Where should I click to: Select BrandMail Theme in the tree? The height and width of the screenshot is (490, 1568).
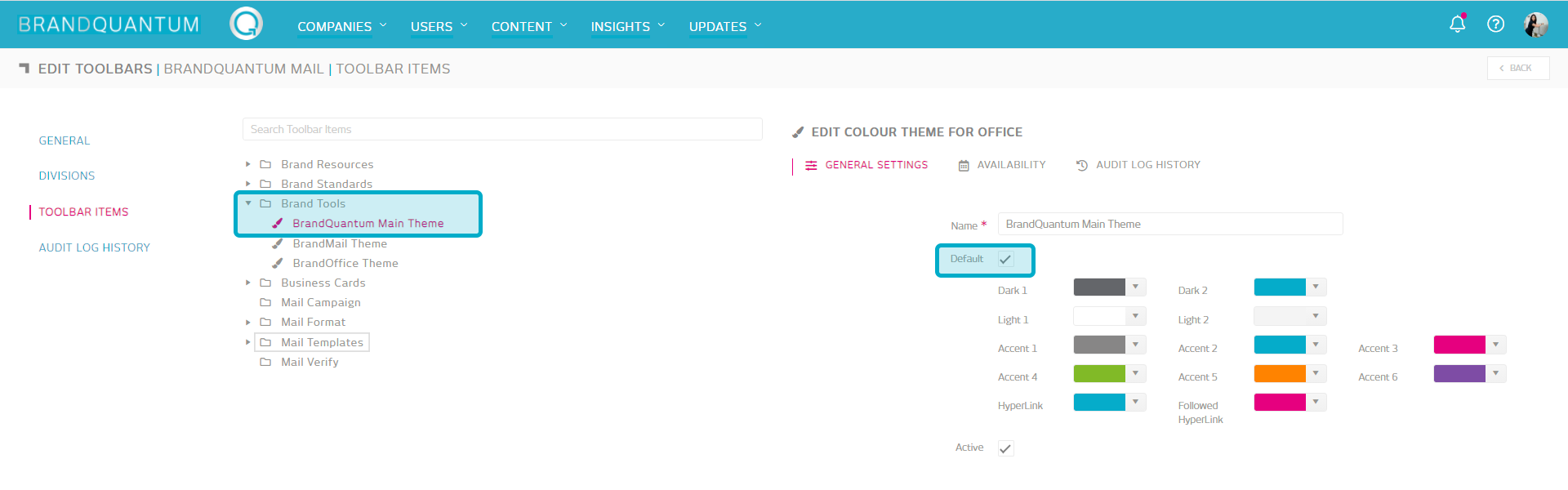tap(340, 243)
